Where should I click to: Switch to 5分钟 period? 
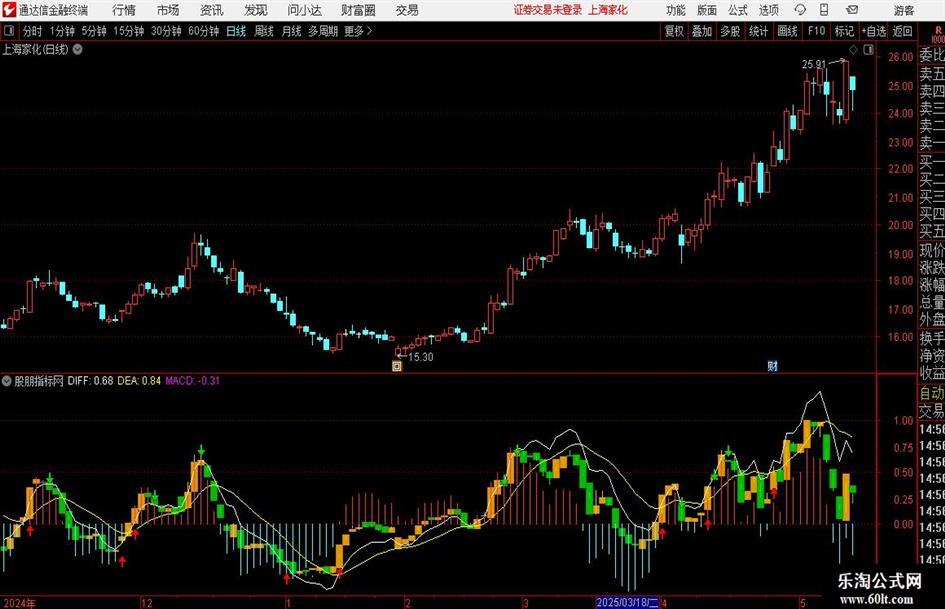94,31
